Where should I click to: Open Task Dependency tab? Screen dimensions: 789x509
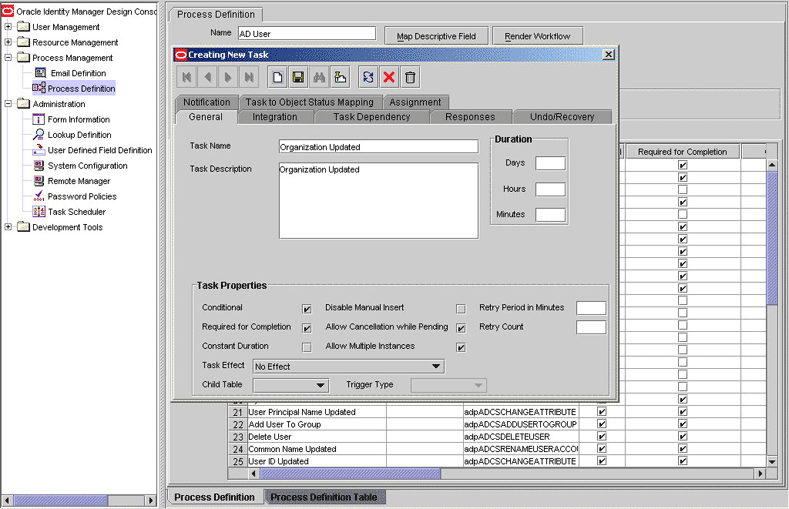(371, 117)
